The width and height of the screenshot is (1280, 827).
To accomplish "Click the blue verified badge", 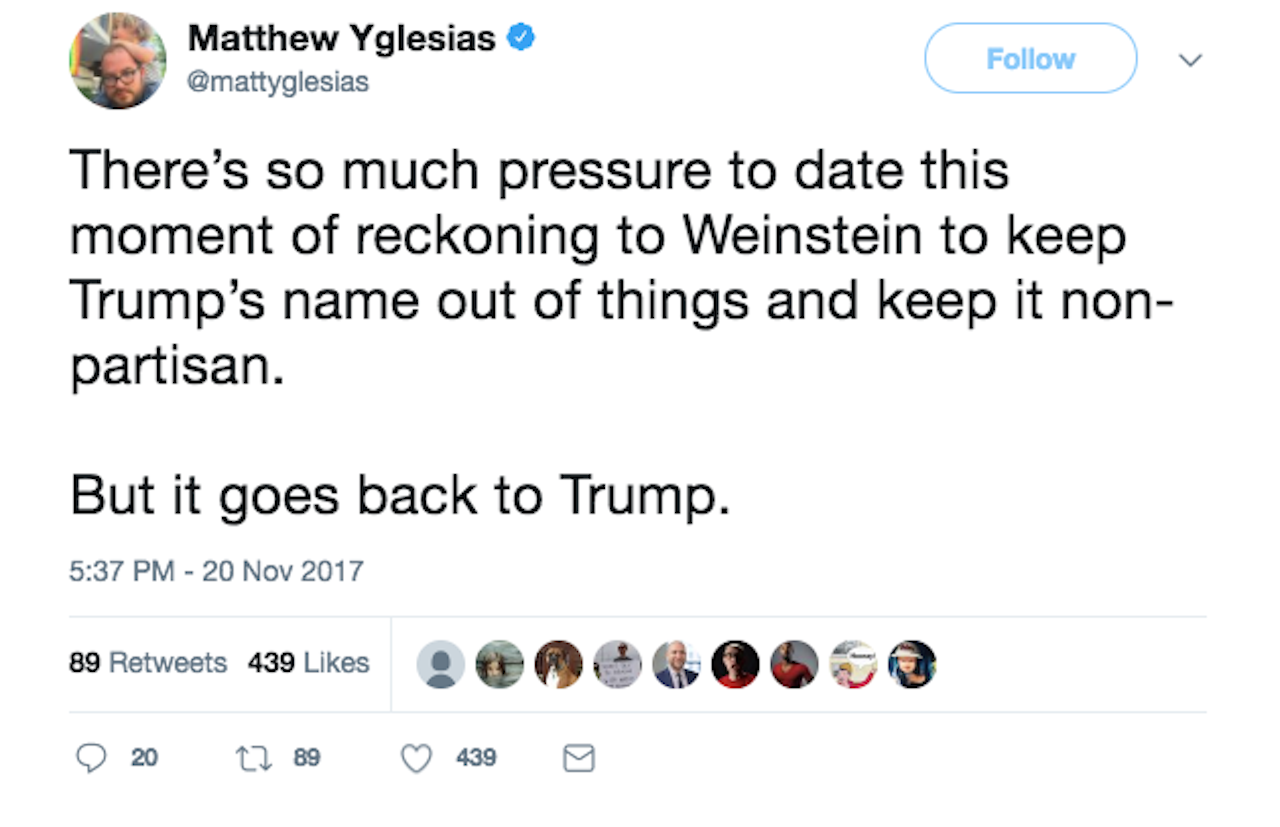I will pyautogui.click(x=522, y=39).
